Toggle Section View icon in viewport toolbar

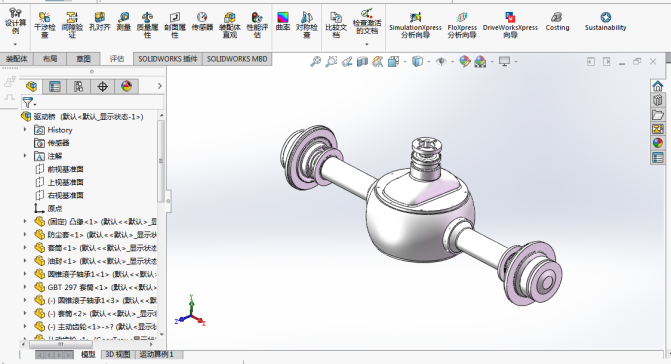click(362, 62)
